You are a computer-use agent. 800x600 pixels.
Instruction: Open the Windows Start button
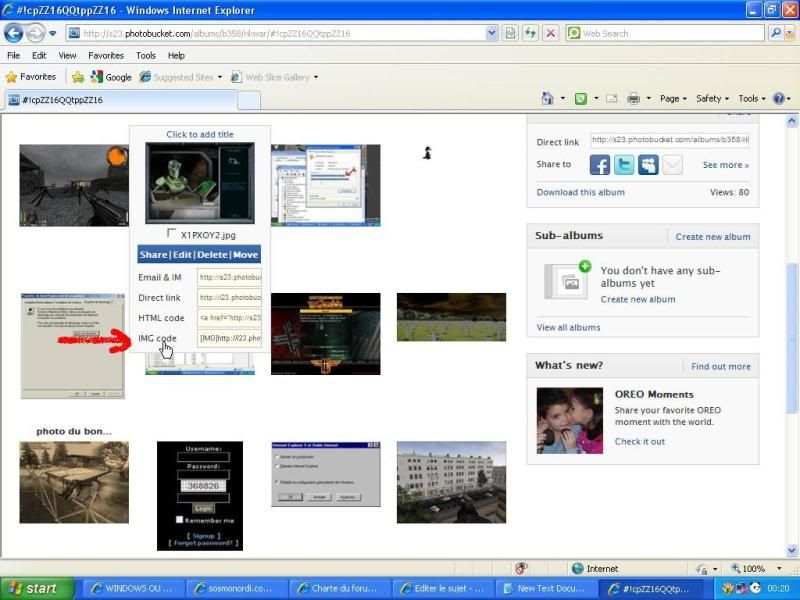click(37, 588)
